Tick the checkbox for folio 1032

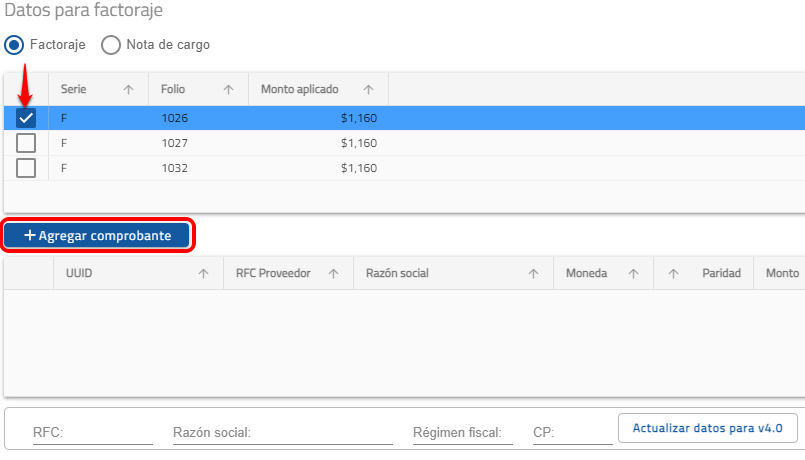tap(26, 168)
